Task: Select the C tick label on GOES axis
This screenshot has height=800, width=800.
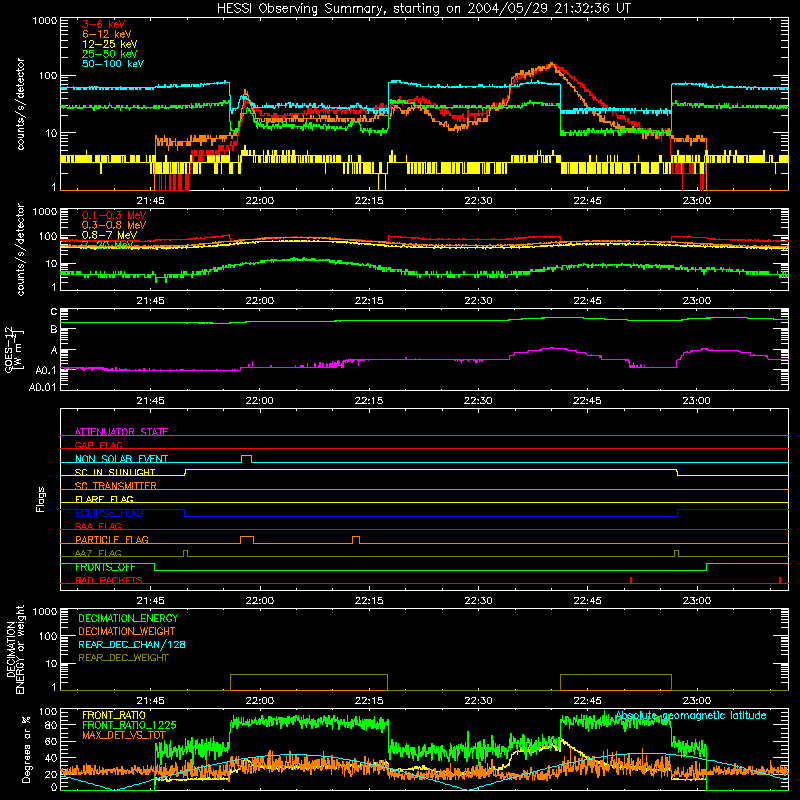Action: coord(54,312)
